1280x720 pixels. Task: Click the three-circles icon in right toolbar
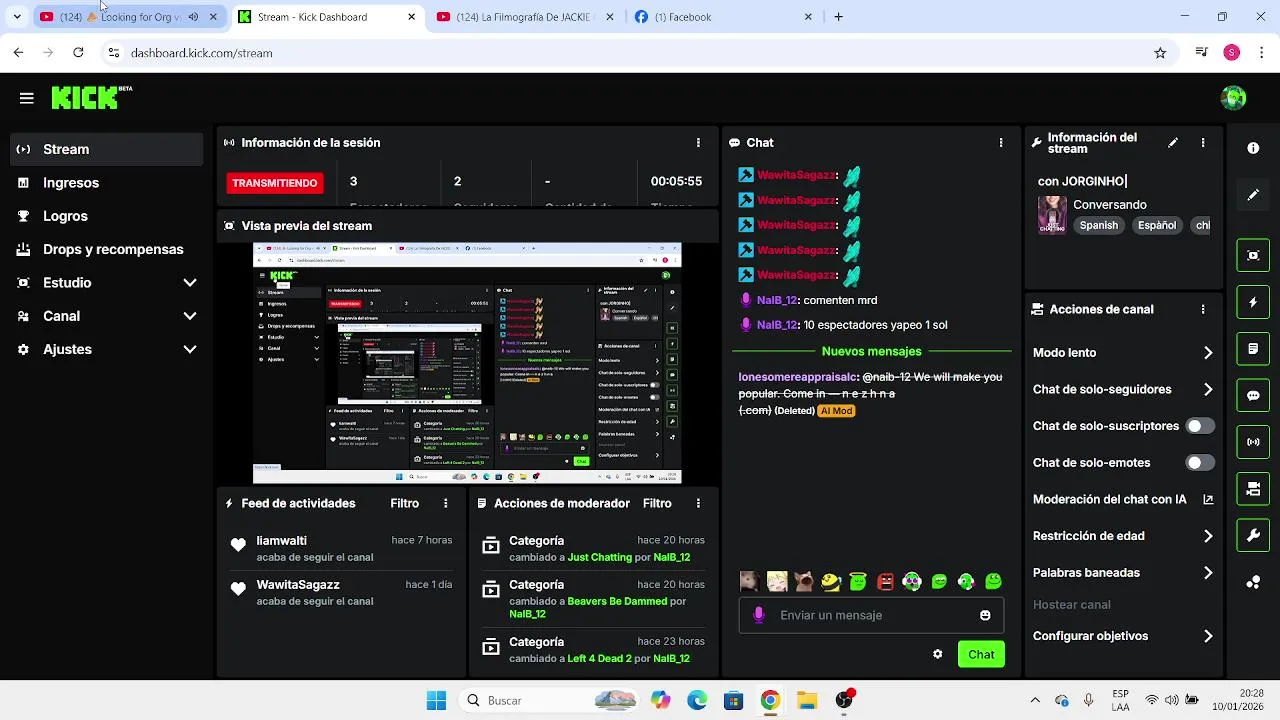[x=1253, y=582]
